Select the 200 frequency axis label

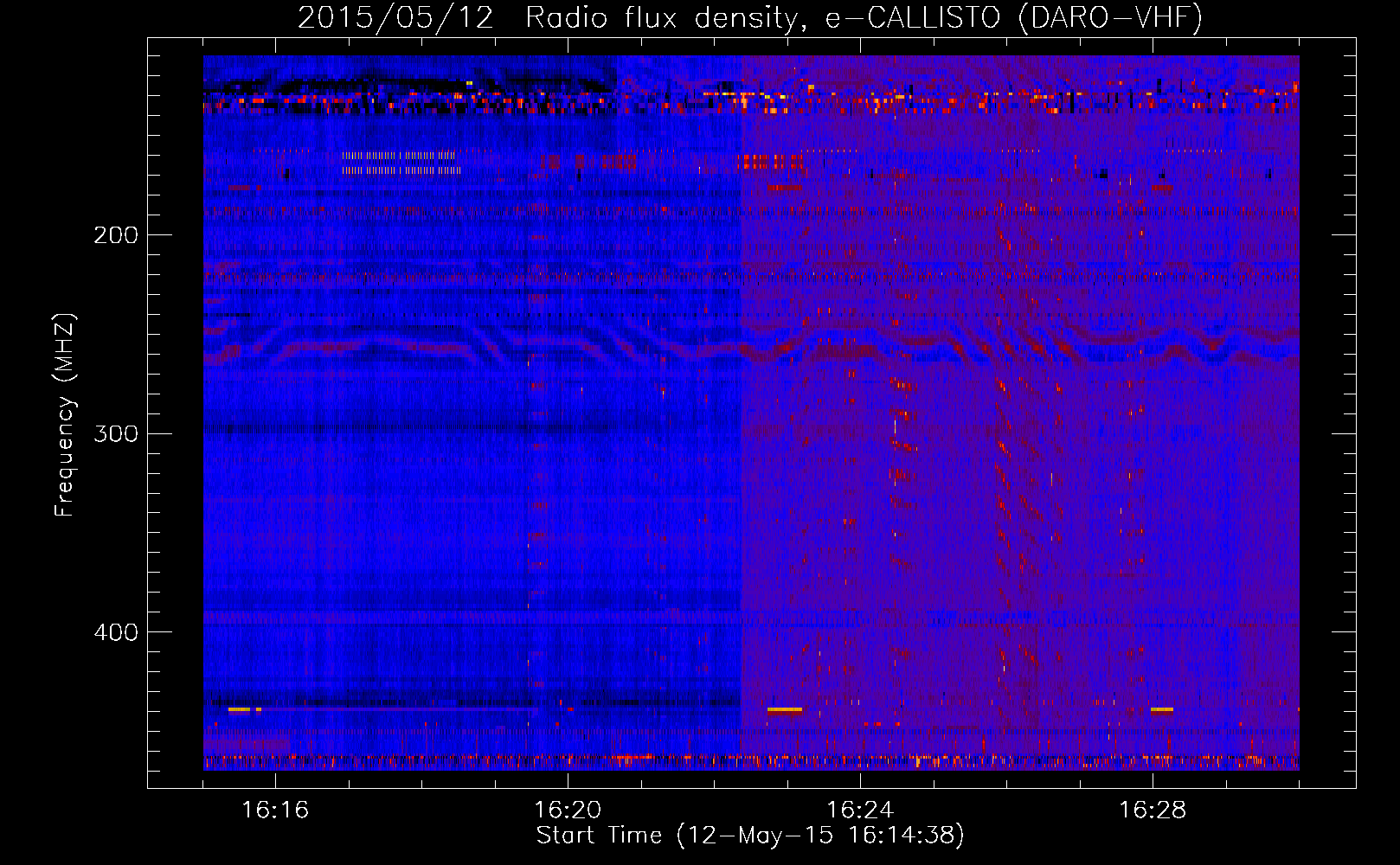(115, 235)
